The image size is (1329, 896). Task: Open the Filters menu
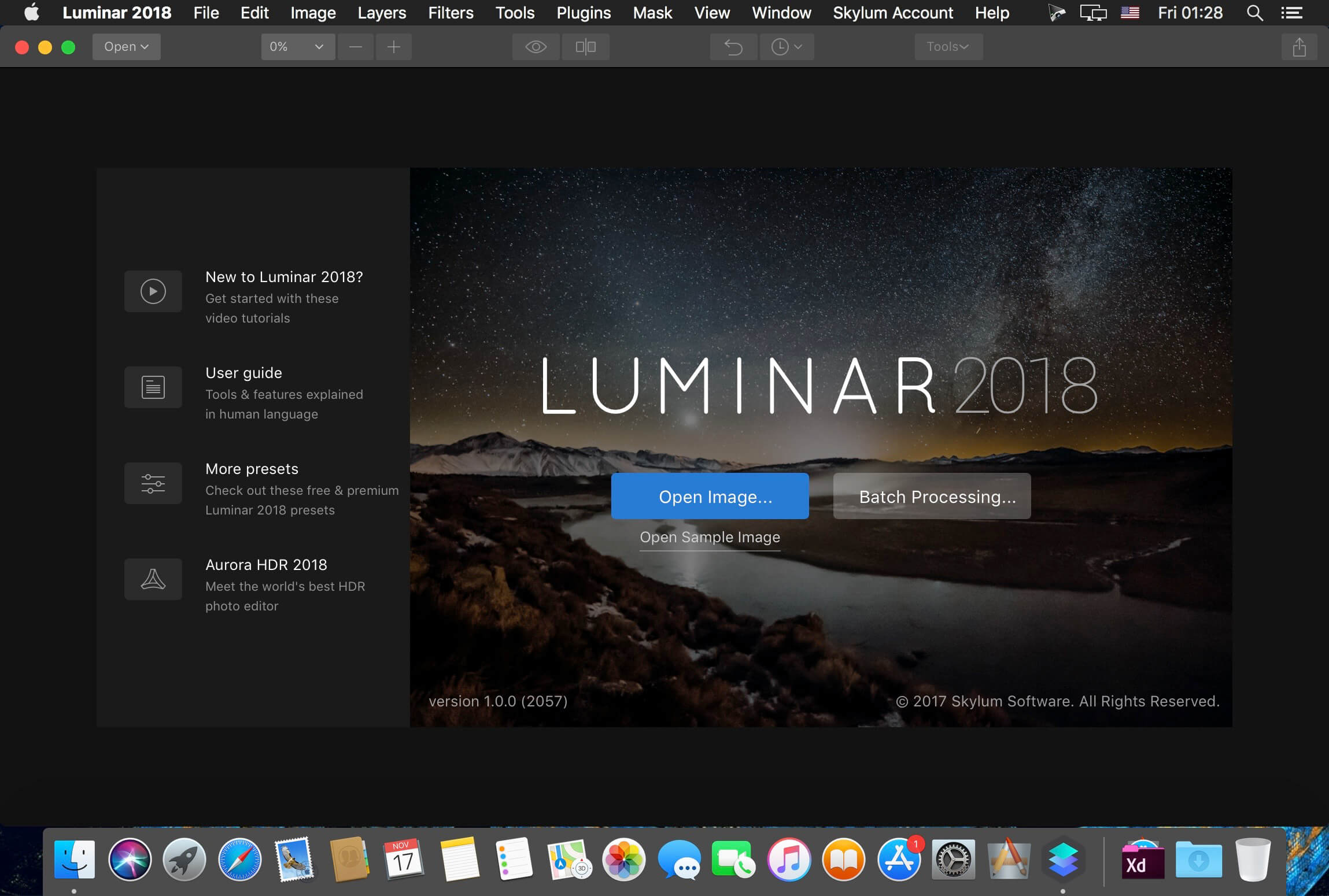point(451,13)
